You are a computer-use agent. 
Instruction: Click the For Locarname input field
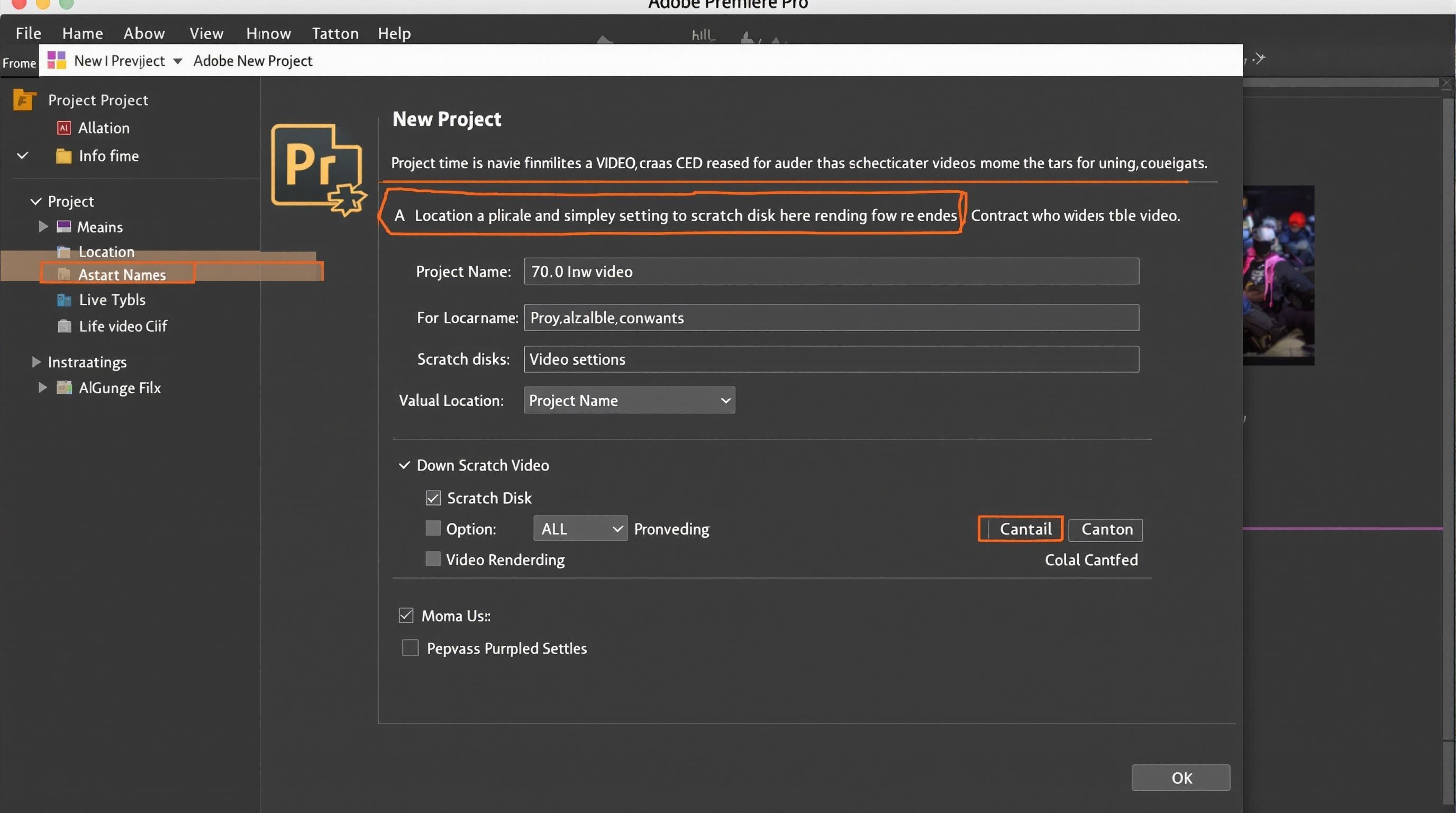tap(832, 318)
